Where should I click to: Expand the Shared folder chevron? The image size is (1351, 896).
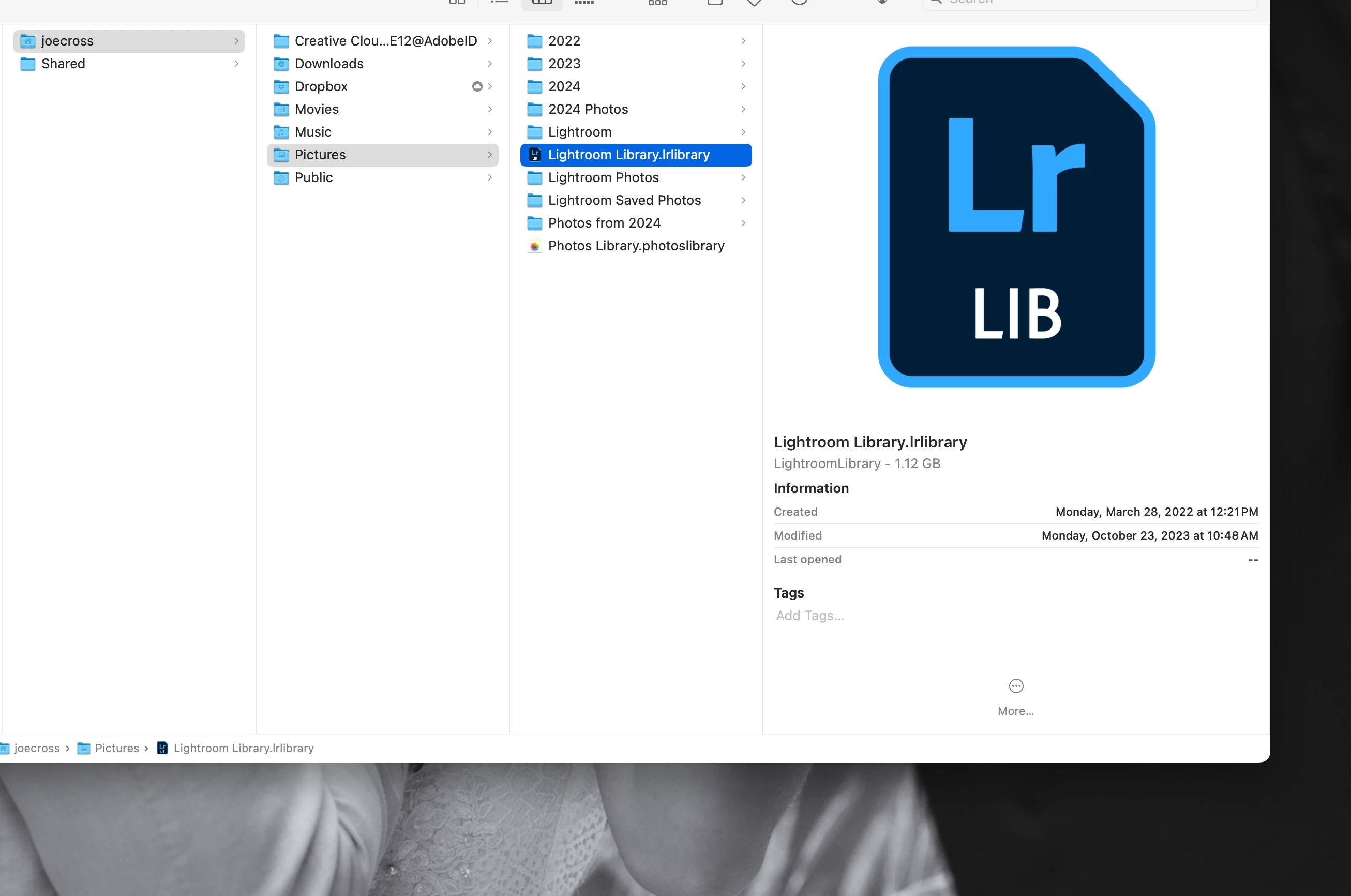click(x=236, y=64)
